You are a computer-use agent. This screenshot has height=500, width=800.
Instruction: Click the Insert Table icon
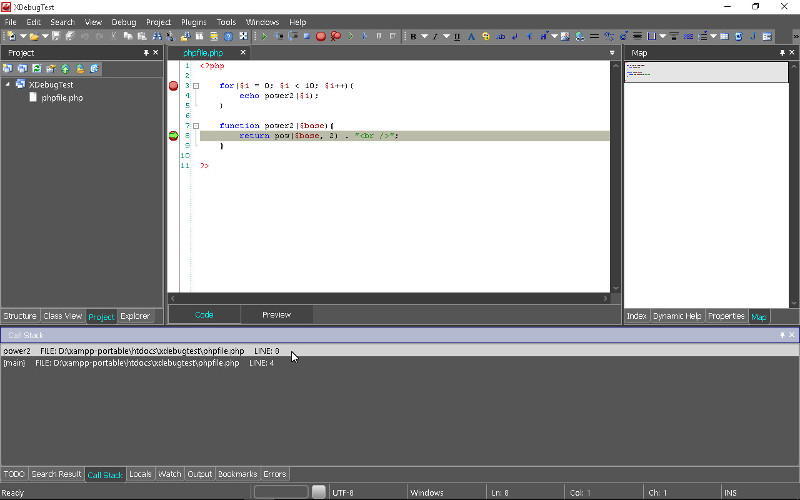click(724, 36)
